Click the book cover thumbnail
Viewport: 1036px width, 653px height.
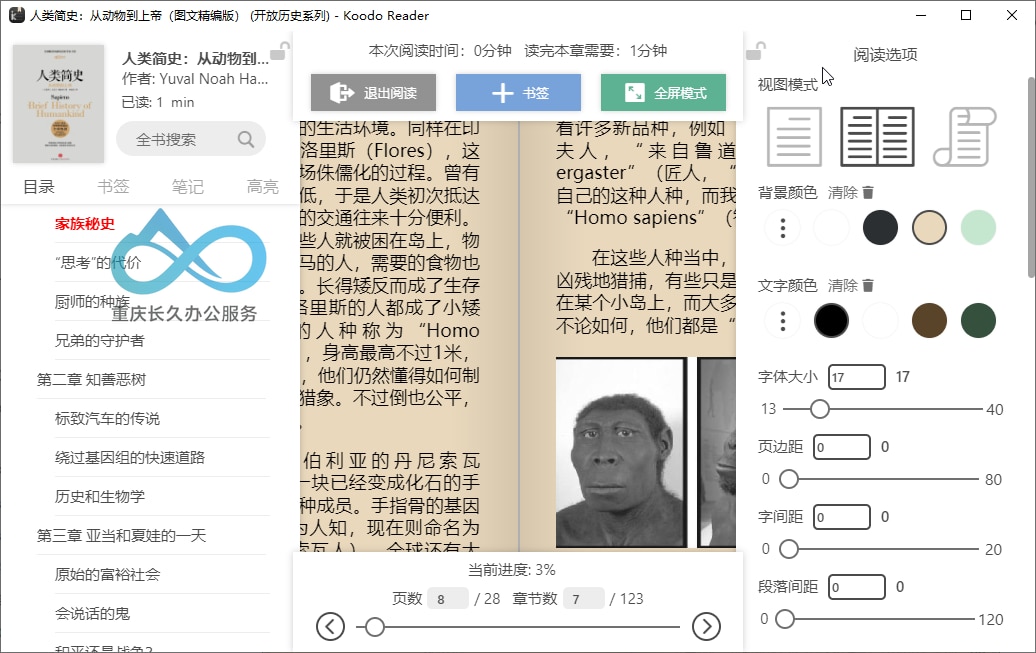pos(58,104)
